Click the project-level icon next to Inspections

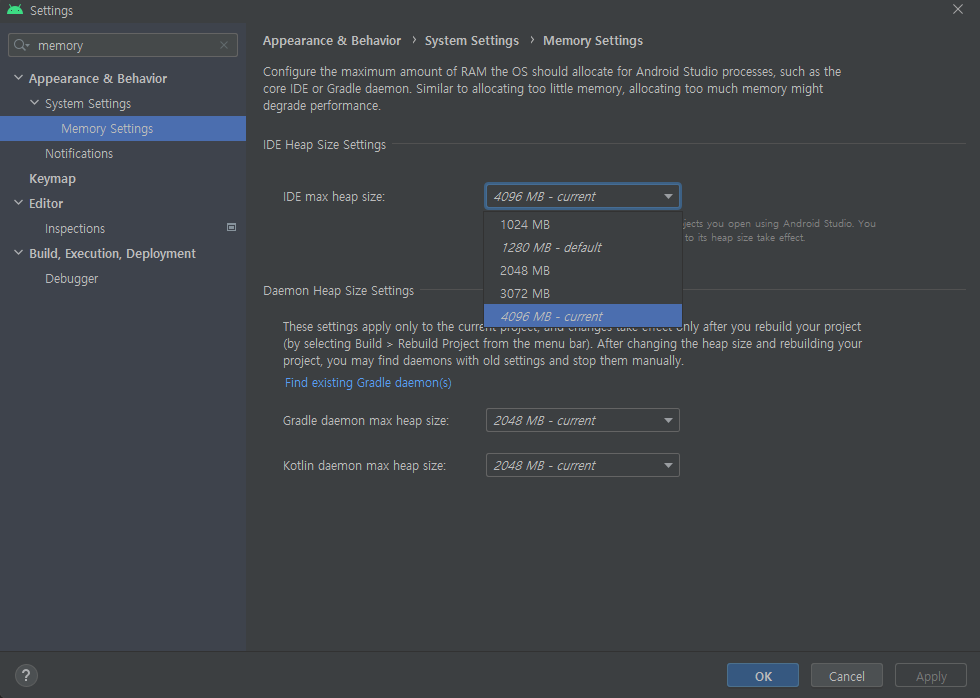pos(231,227)
